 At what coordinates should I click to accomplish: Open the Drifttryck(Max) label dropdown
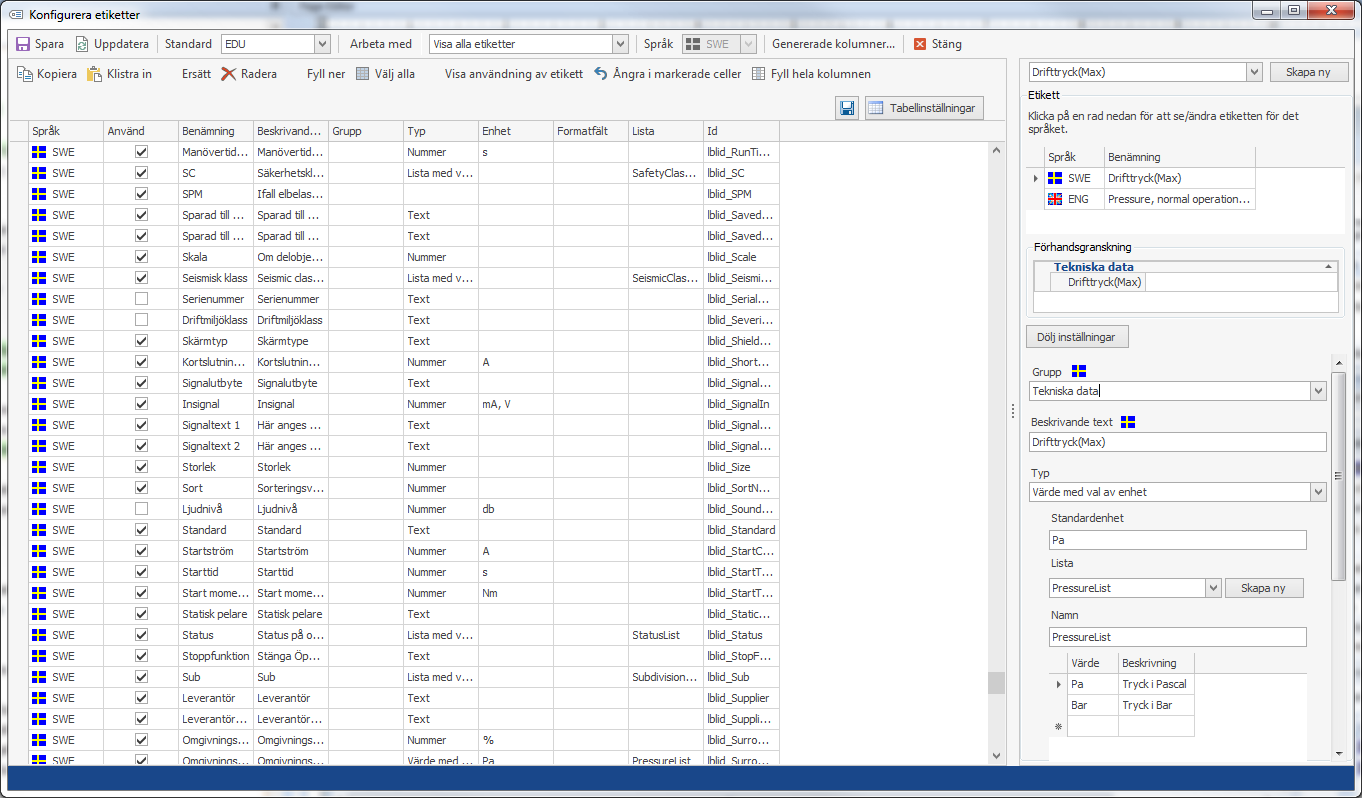click(1254, 72)
